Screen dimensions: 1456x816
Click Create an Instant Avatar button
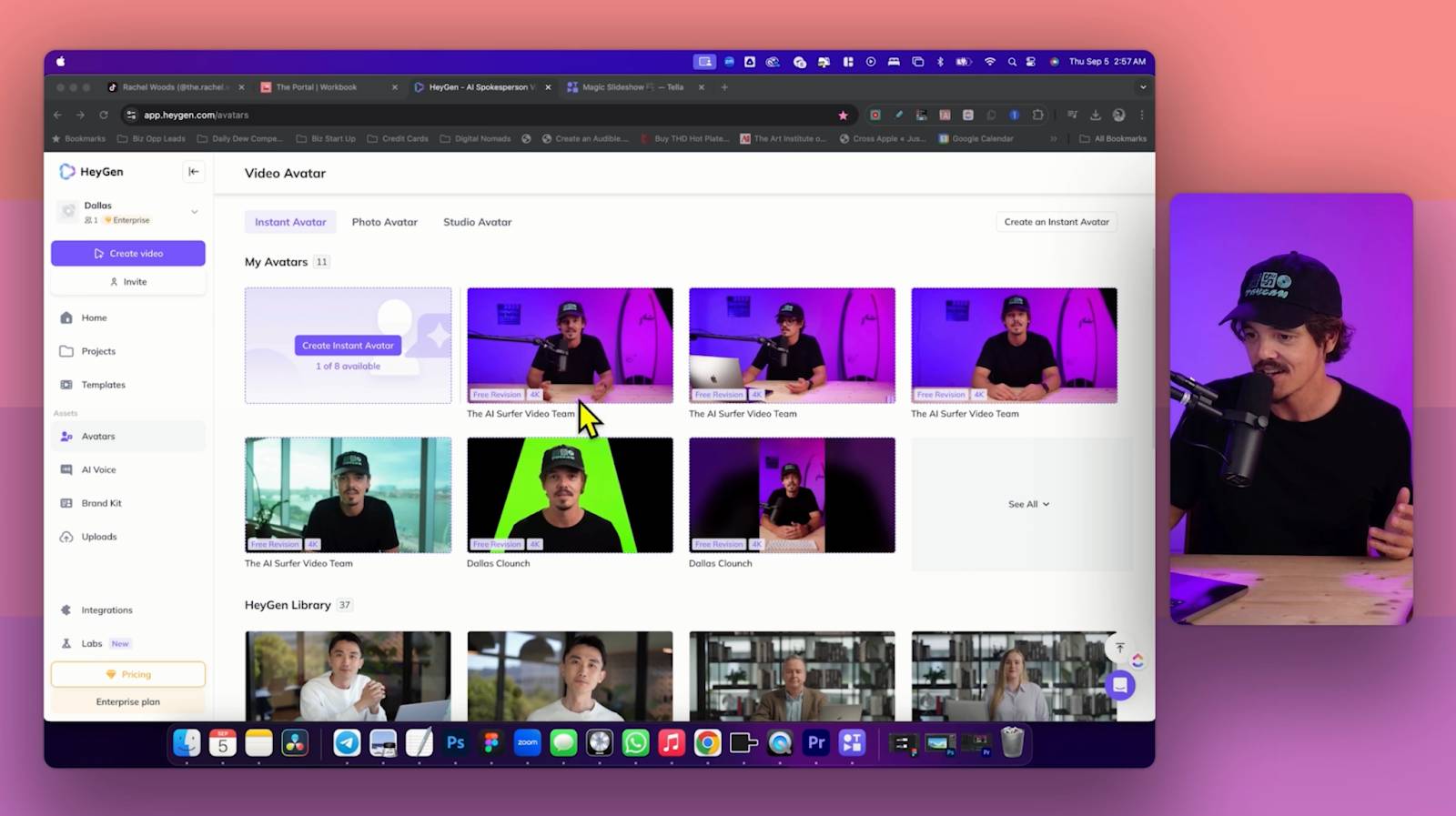coord(1057,222)
